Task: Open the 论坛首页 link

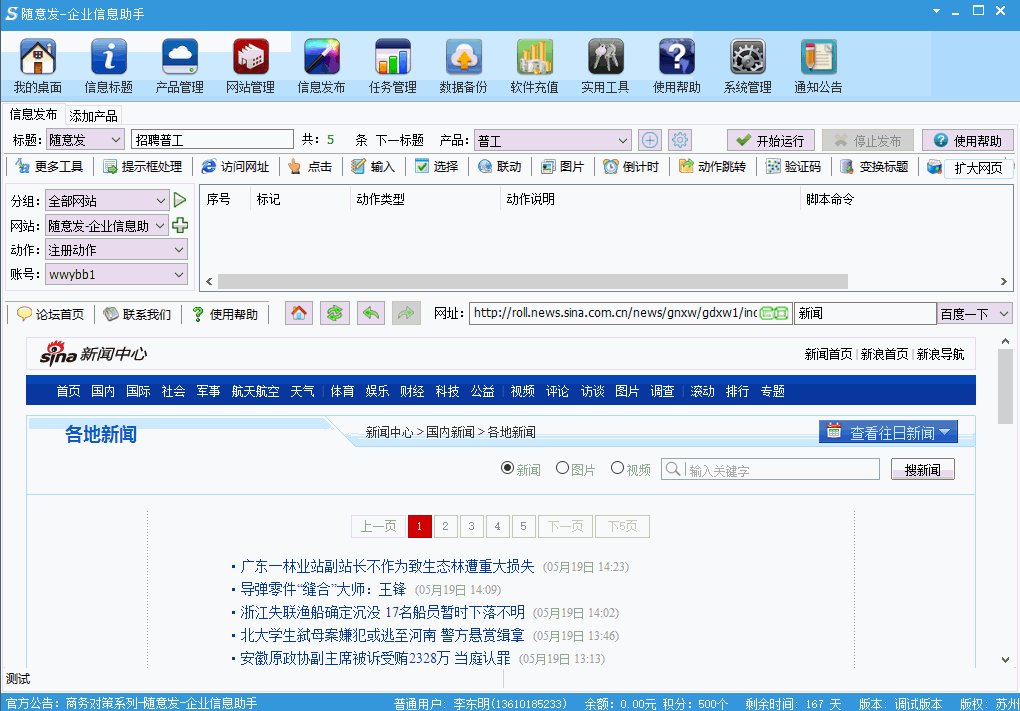Action: 51,314
